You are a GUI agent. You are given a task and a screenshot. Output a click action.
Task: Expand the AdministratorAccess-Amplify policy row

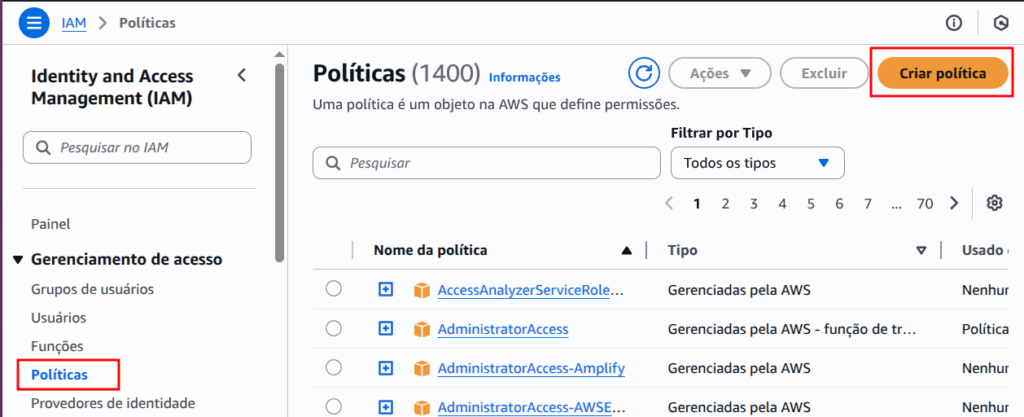(x=386, y=368)
